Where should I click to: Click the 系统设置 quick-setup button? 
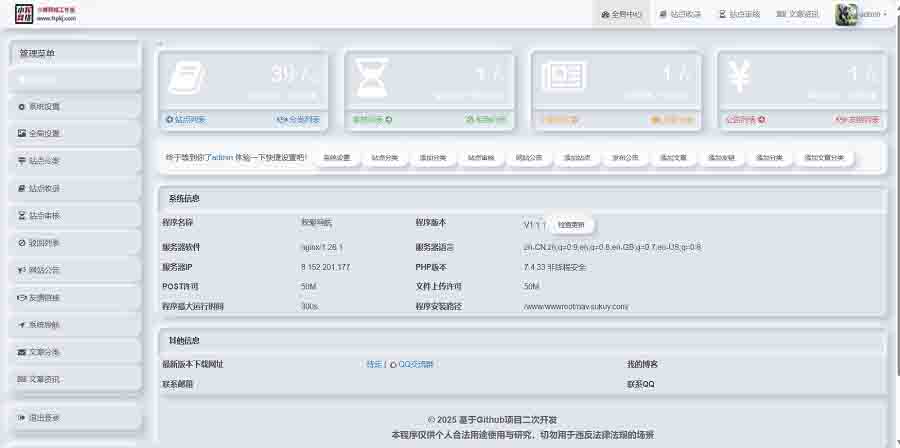(337, 157)
